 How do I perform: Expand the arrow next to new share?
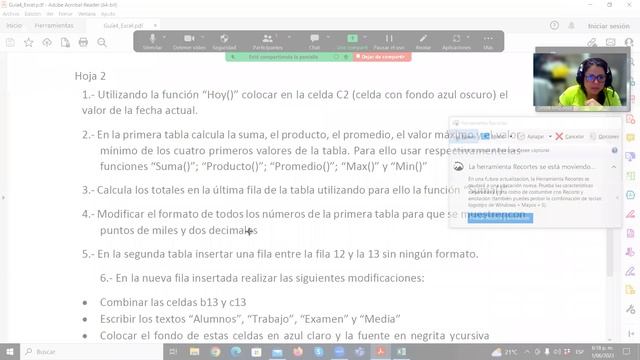pyautogui.click(x=365, y=37)
